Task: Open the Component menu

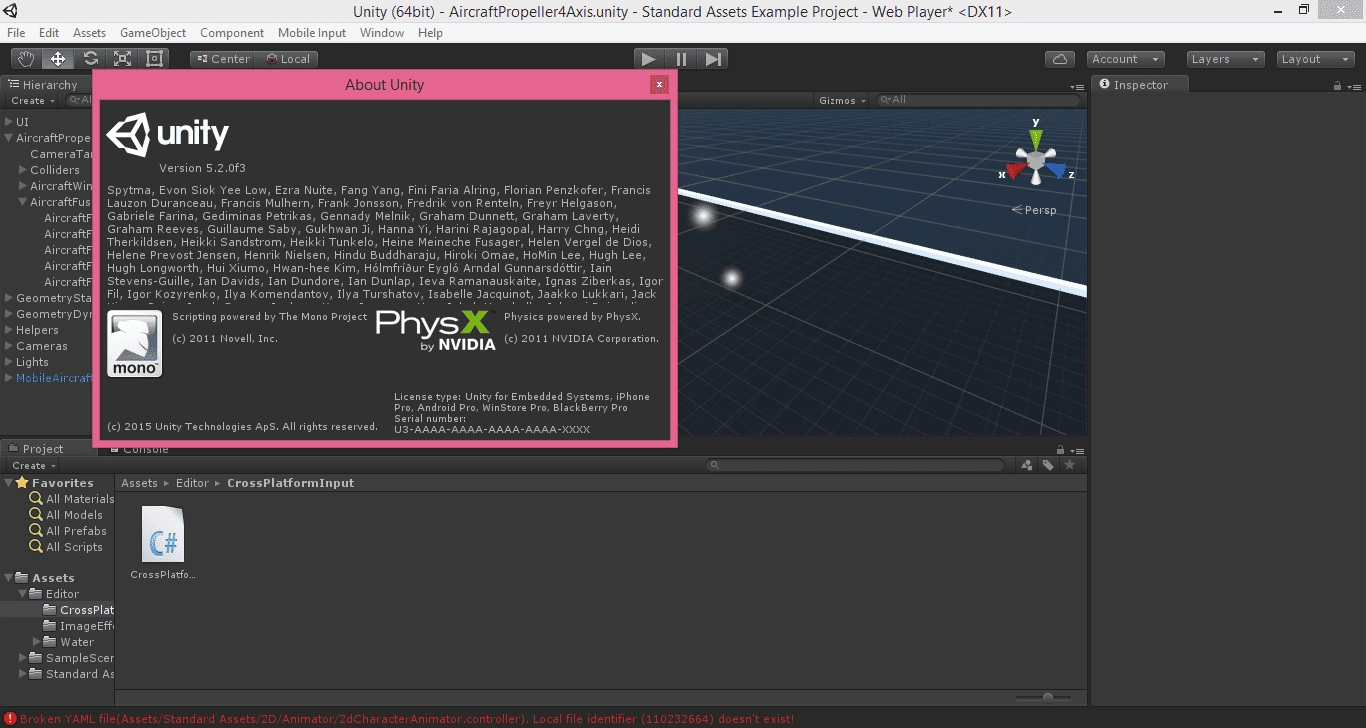Action: click(x=232, y=33)
